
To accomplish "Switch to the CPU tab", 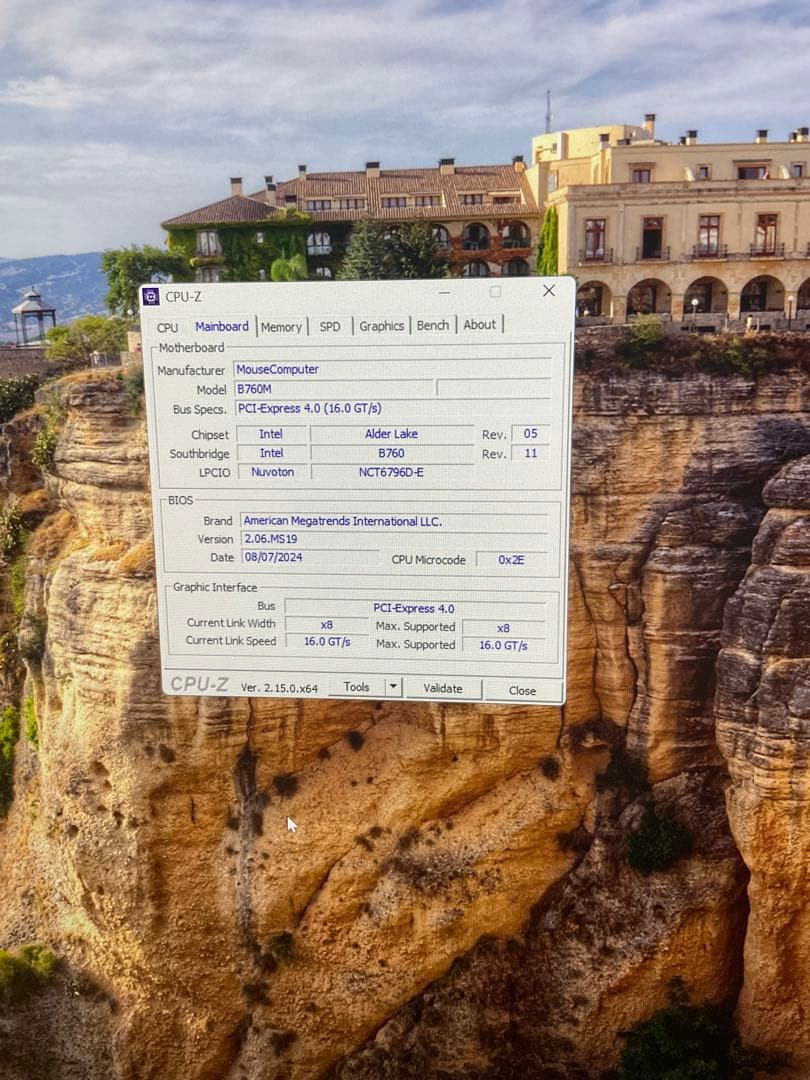I will pyautogui.click(x=168, y=327).
